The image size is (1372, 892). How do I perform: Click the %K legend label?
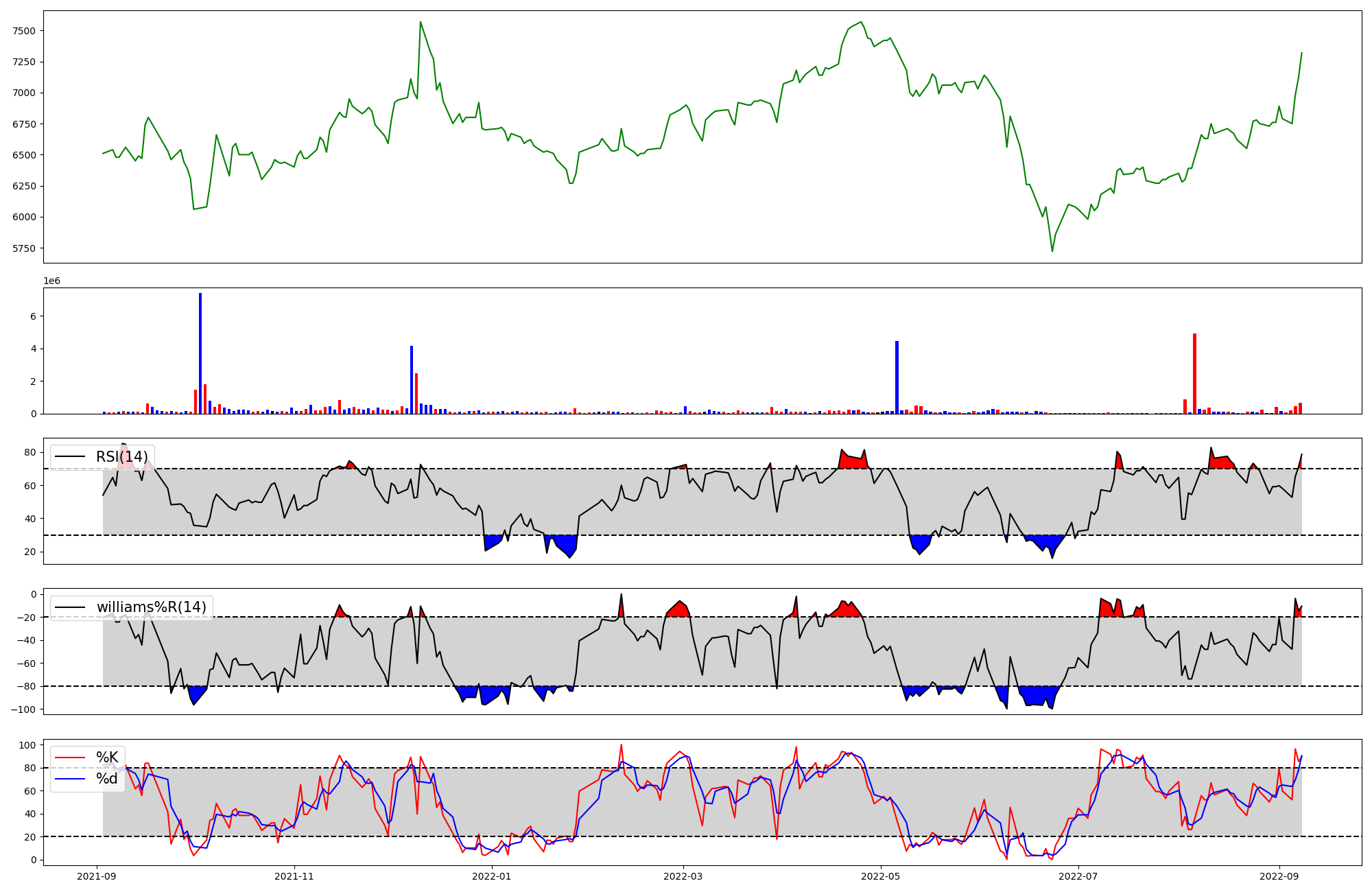(x=107, y=758)
